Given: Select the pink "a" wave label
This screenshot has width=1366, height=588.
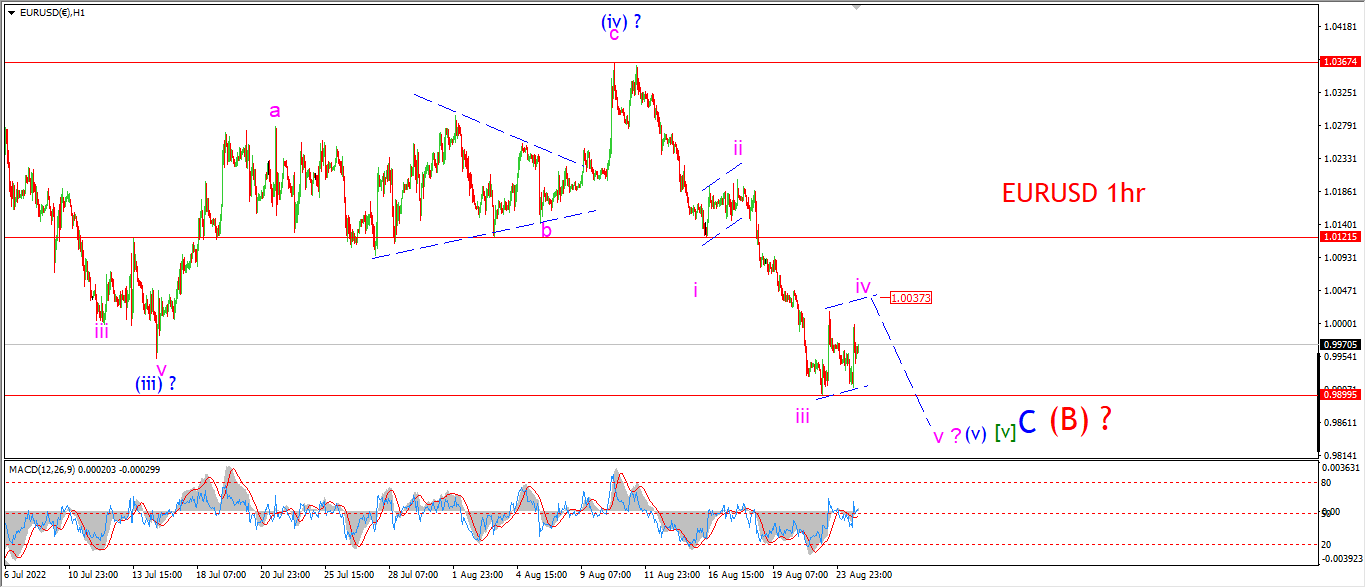Looking at the screenshot, I should [275, 111].
